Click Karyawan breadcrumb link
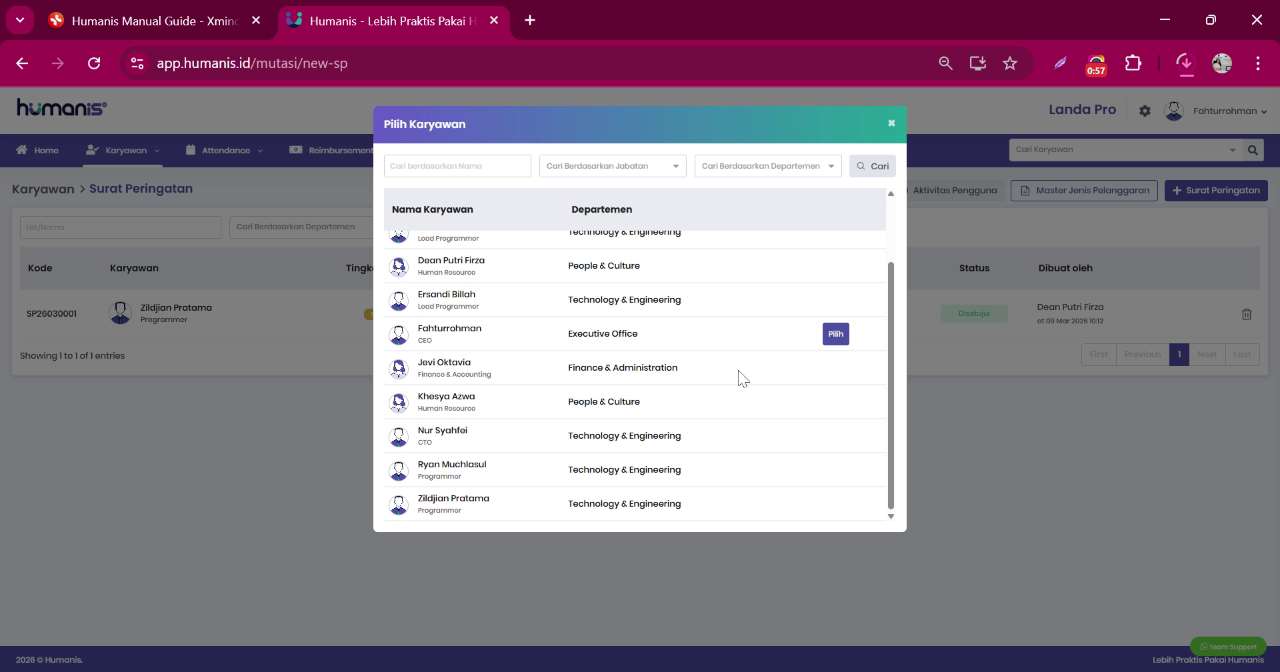This screenshot has width=1280, height=672. click(x=43, y=188)
